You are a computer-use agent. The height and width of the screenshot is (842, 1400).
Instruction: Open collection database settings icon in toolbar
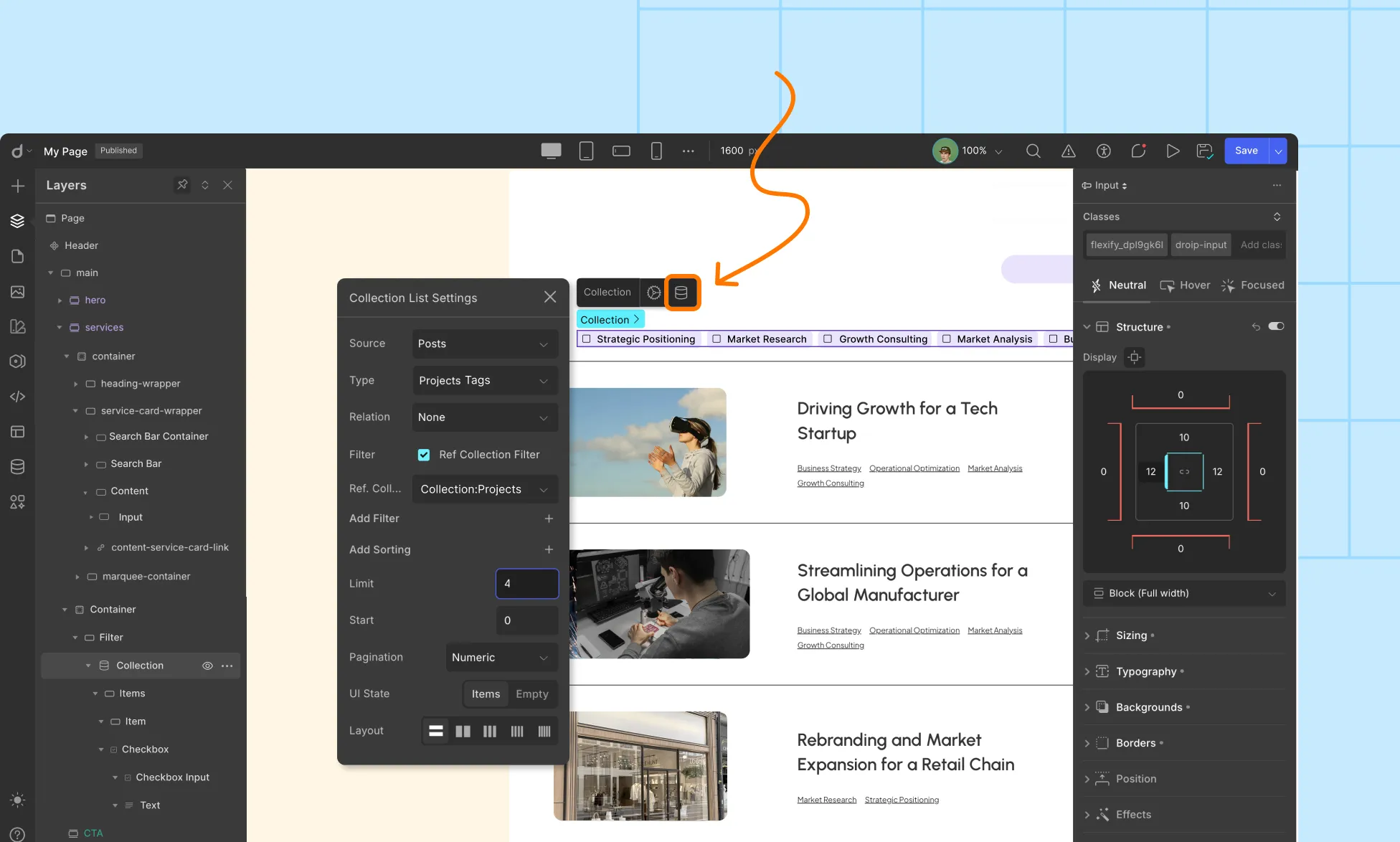pyautogui.click(x=681, y=292)
